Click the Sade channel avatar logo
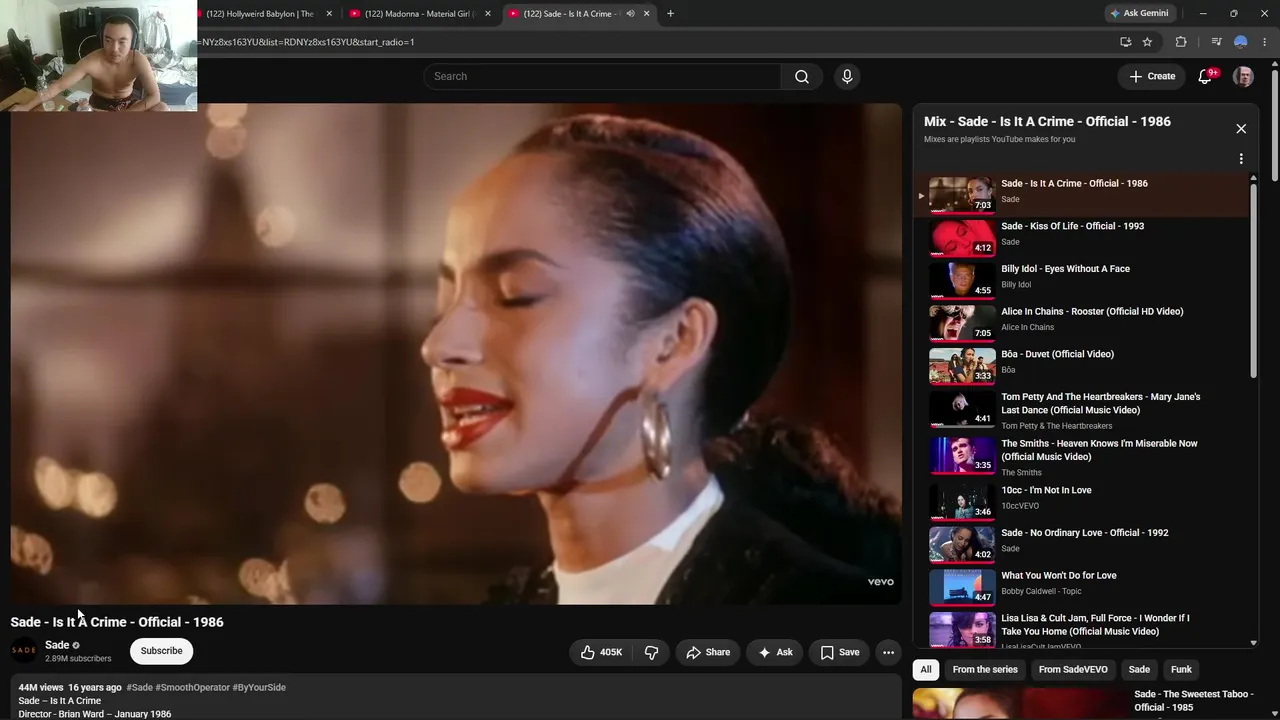Image resolution: width=1280 pixels, height=720 pixels. [24, 651]
